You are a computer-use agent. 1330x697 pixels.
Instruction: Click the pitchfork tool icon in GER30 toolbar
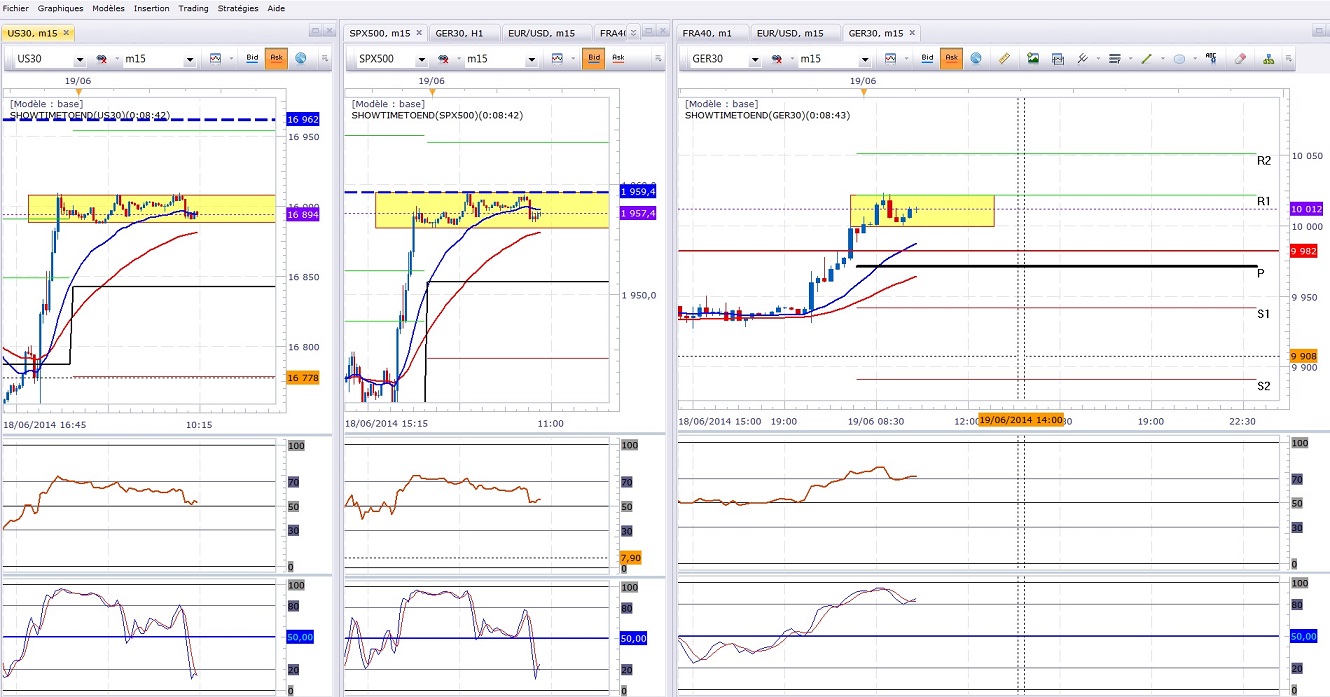(1082, 59)
